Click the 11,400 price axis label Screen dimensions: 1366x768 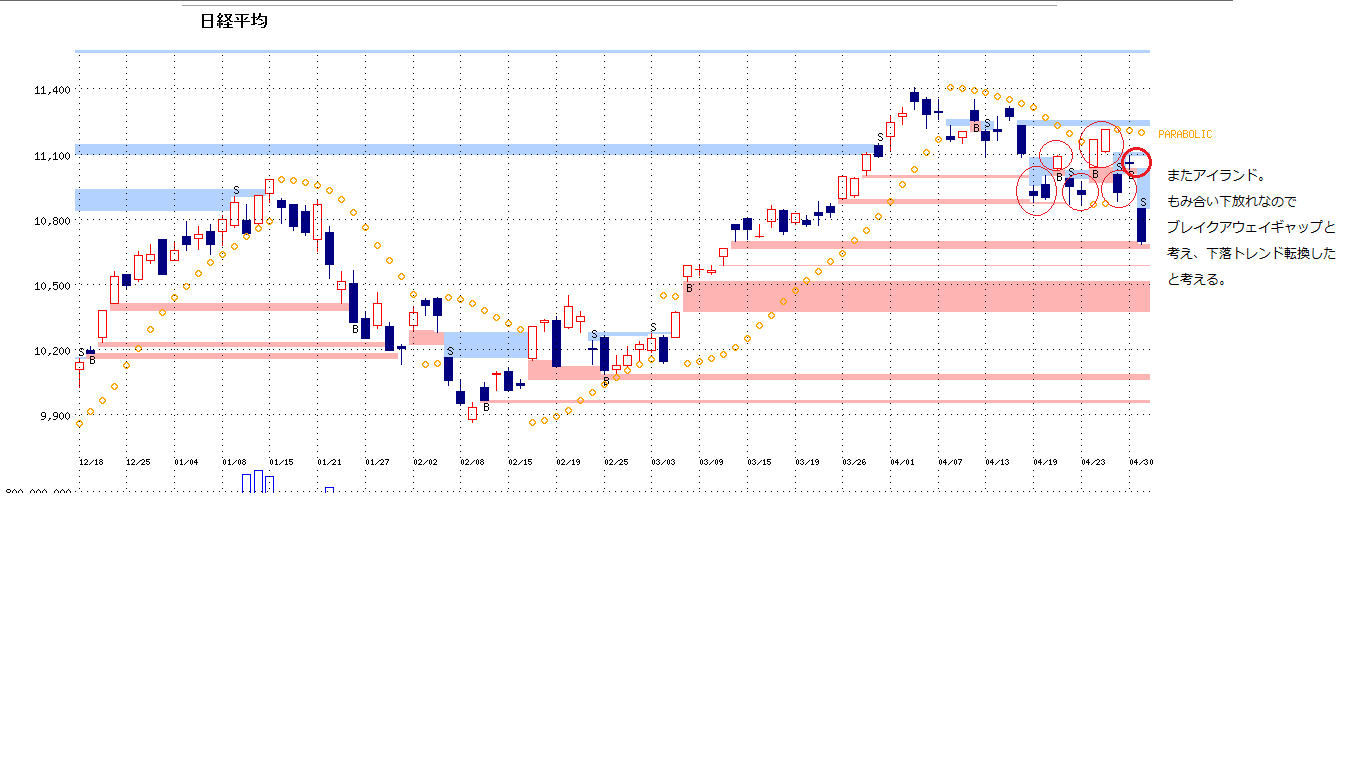(x=52, y=91)
